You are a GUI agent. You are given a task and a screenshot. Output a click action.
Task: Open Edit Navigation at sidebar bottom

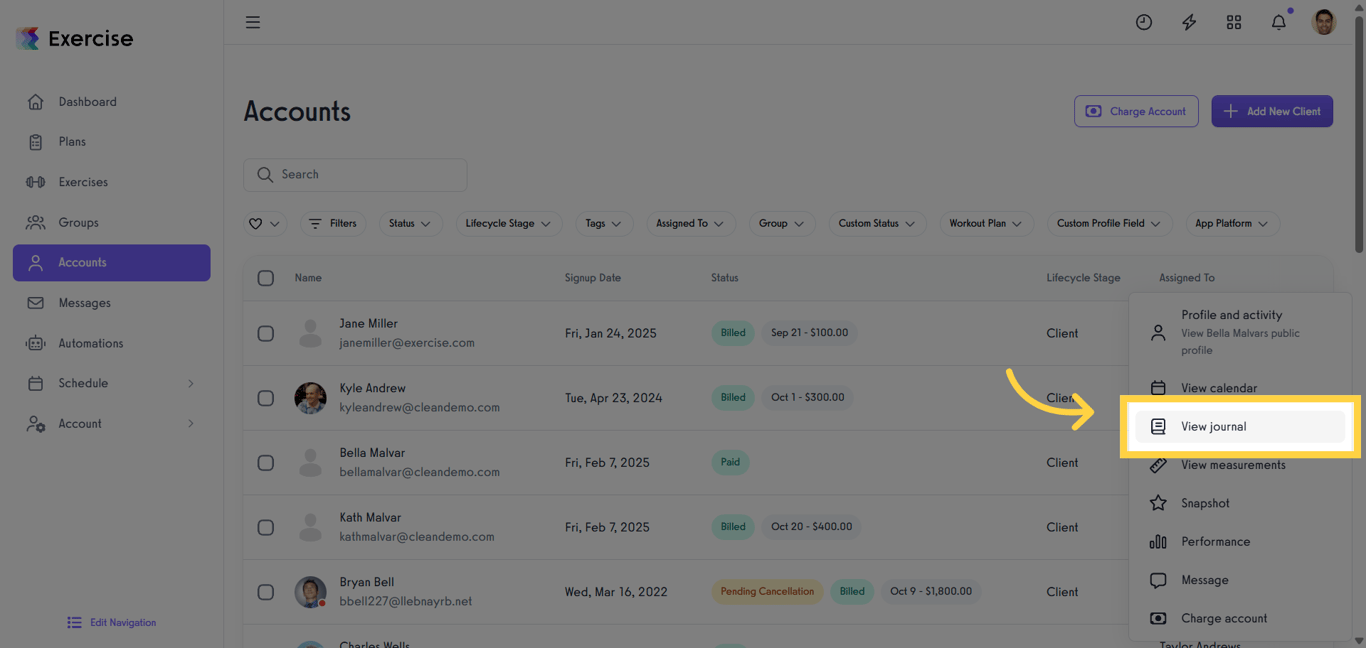[x=111, y=622]
